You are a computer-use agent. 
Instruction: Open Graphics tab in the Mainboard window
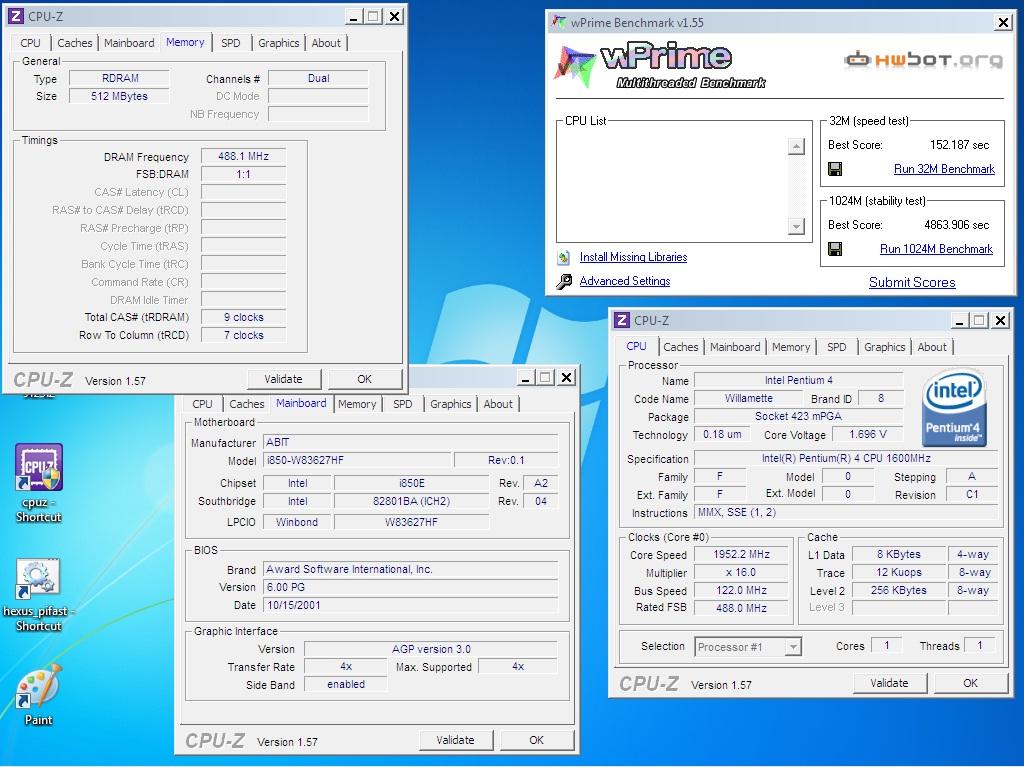[451, 404]
